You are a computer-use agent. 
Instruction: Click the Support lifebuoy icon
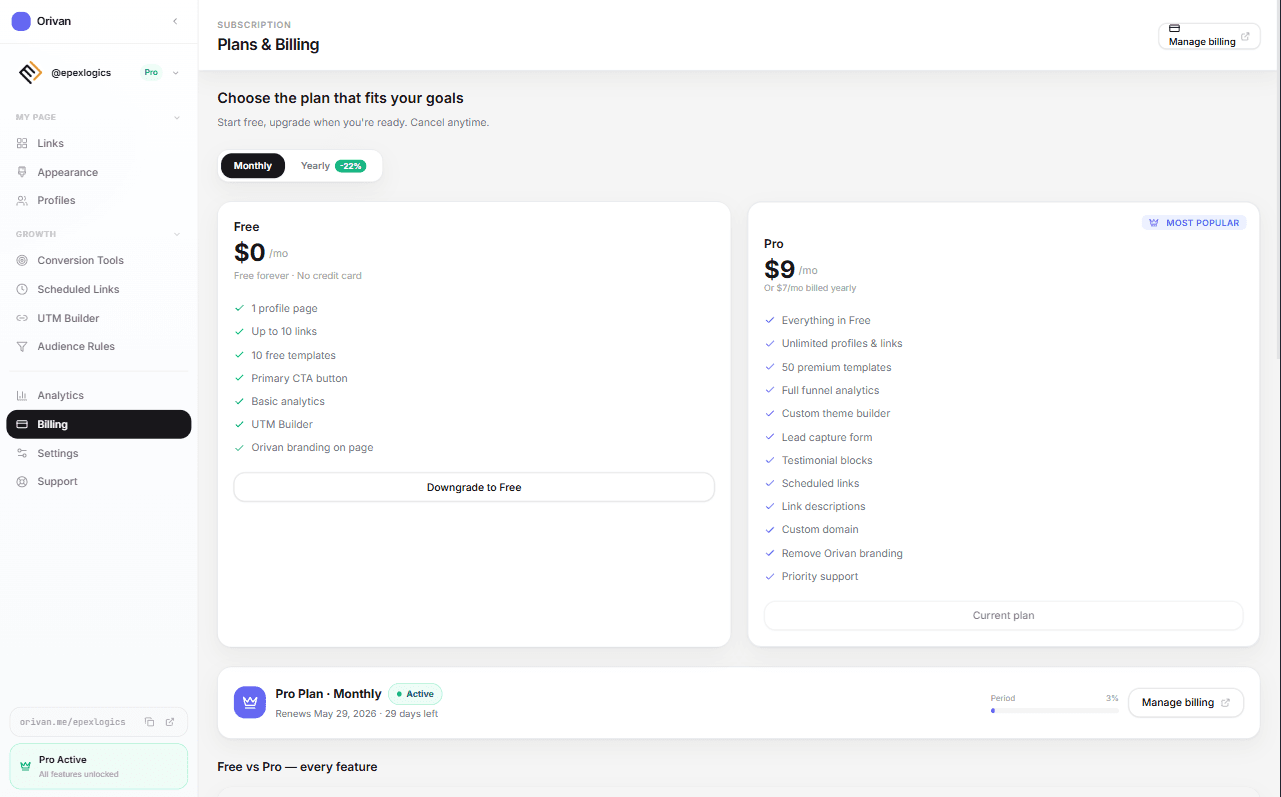pyautogui.click(x=22, y=481)
